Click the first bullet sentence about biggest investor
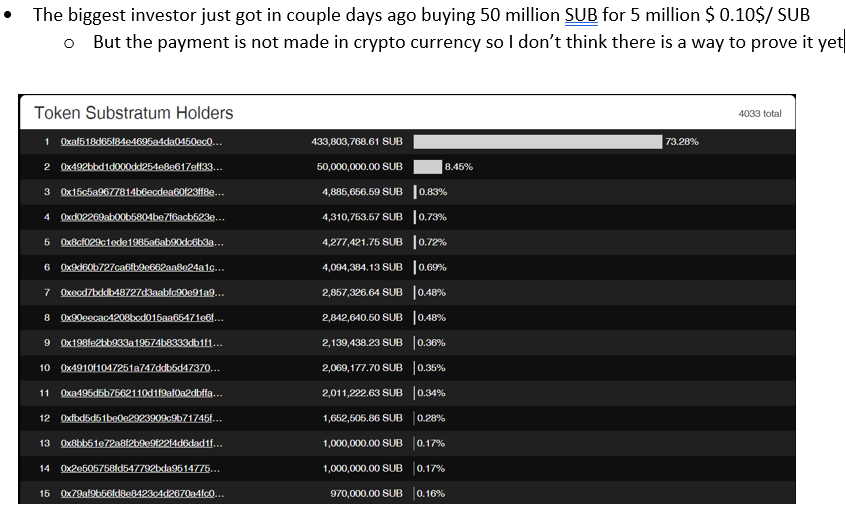The width and height of the screenshot is (846, 516). point(421,15)
